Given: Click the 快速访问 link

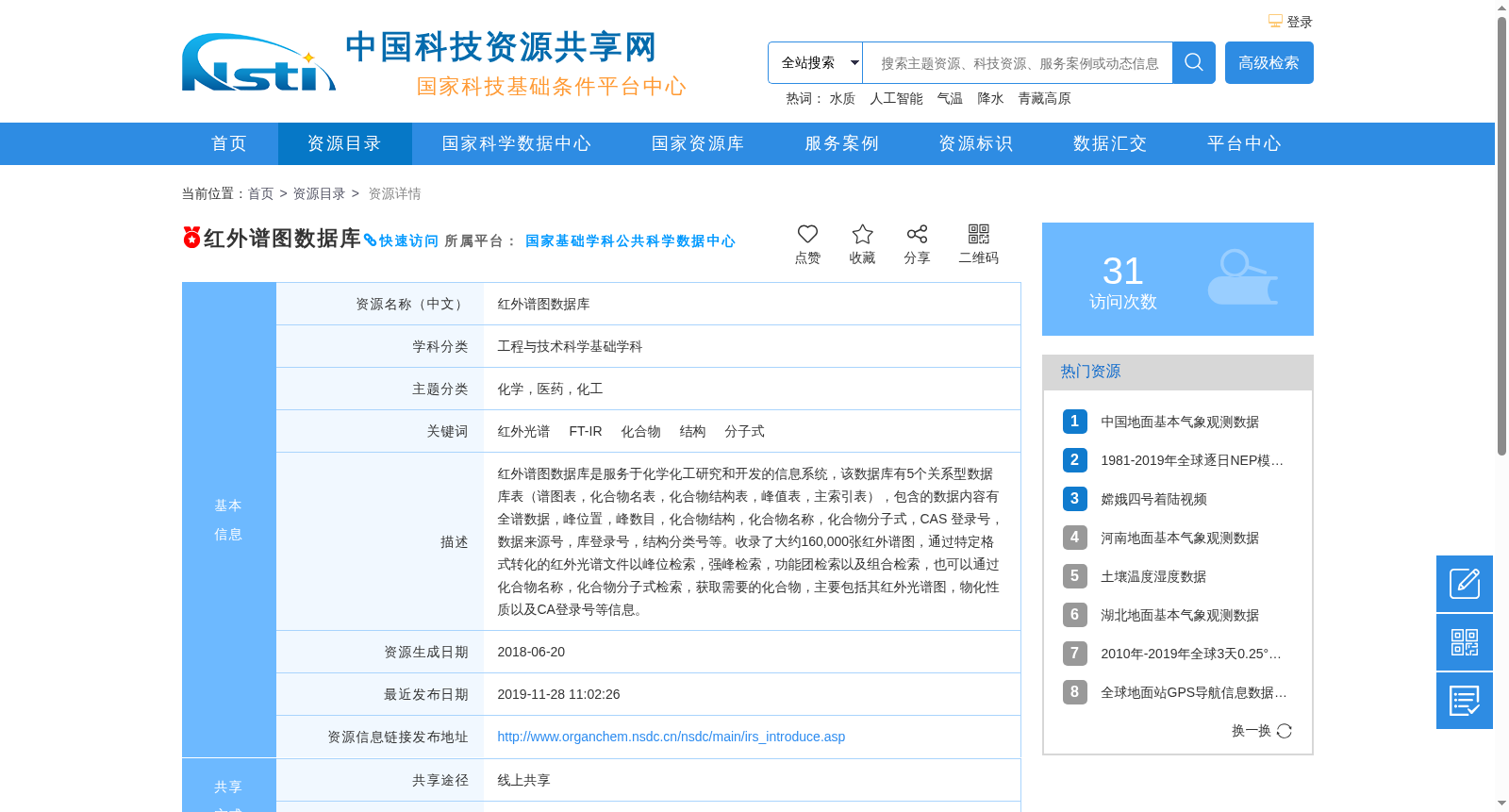Looking at the screenshot, I should pos(408,240).
